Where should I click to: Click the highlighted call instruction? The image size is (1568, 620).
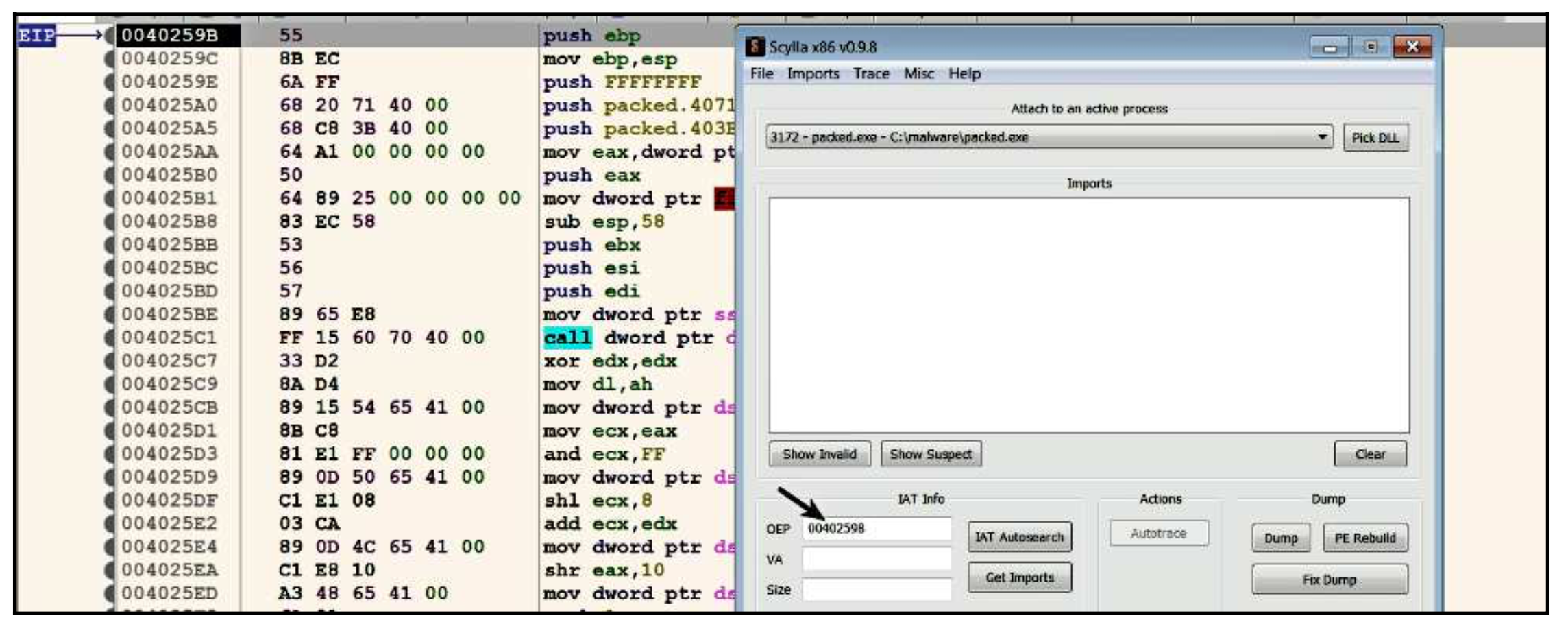pos(567,337)
